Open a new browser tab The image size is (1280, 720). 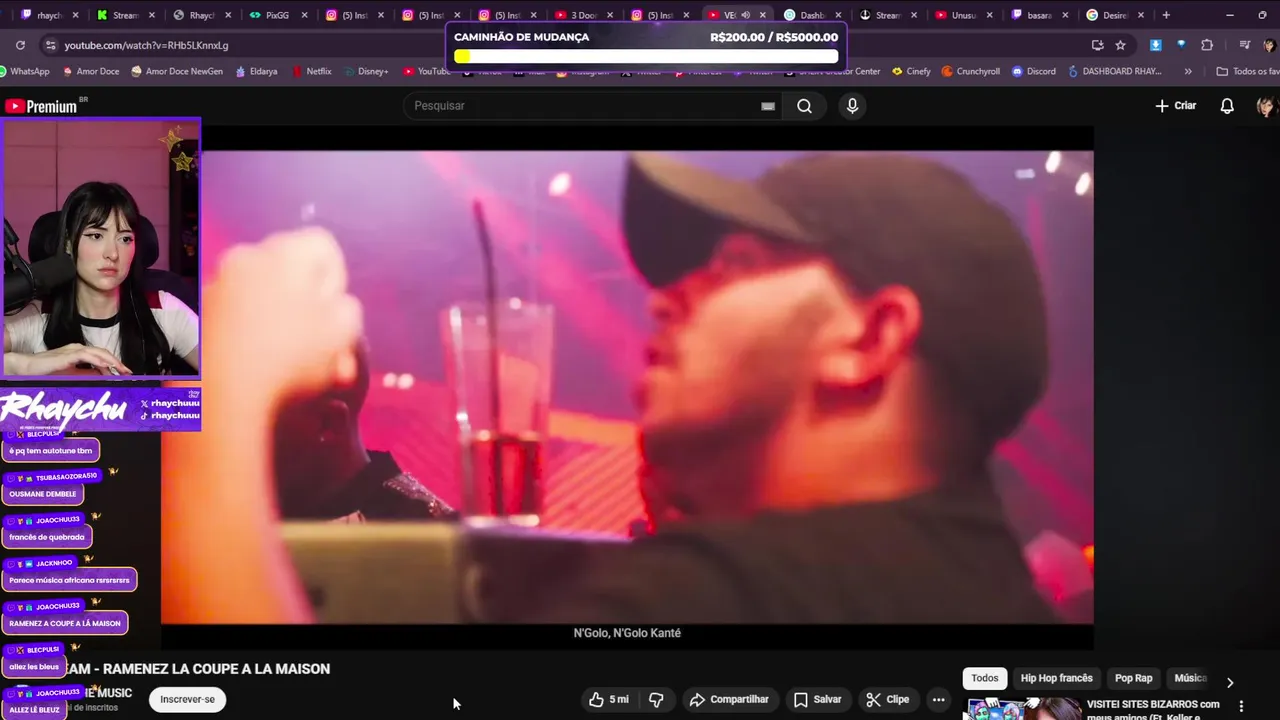coord(1166,15)
